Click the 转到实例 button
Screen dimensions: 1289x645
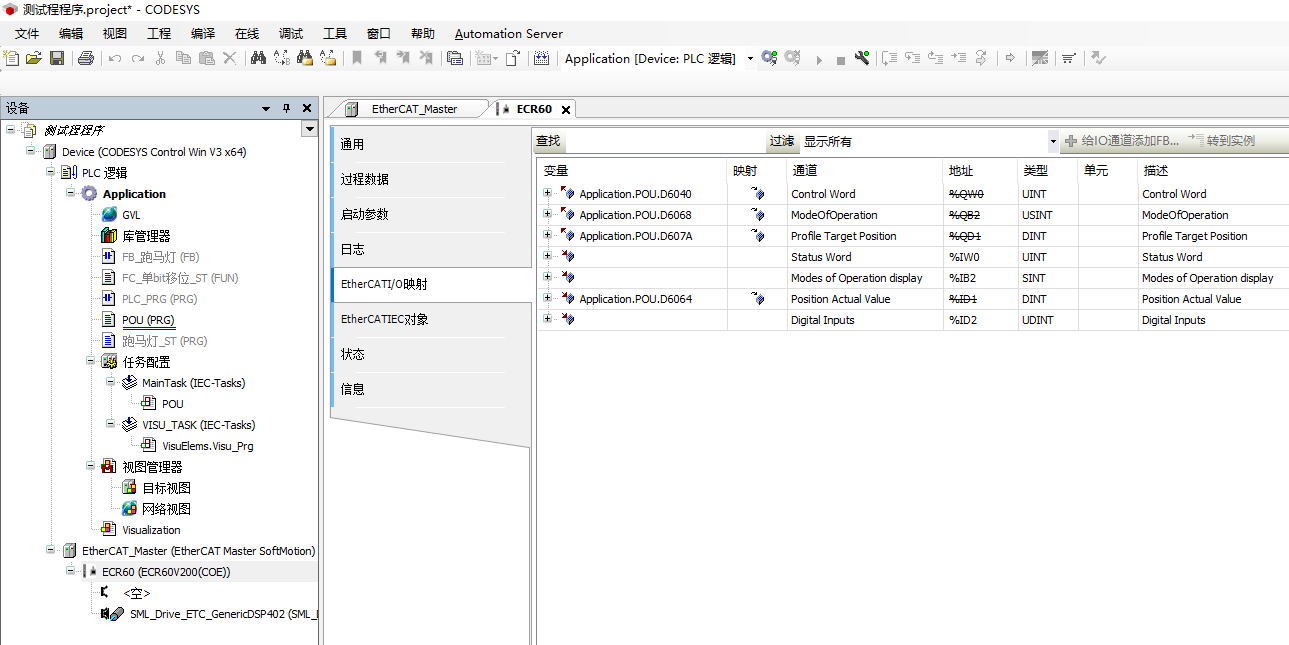coord(1222,141)
